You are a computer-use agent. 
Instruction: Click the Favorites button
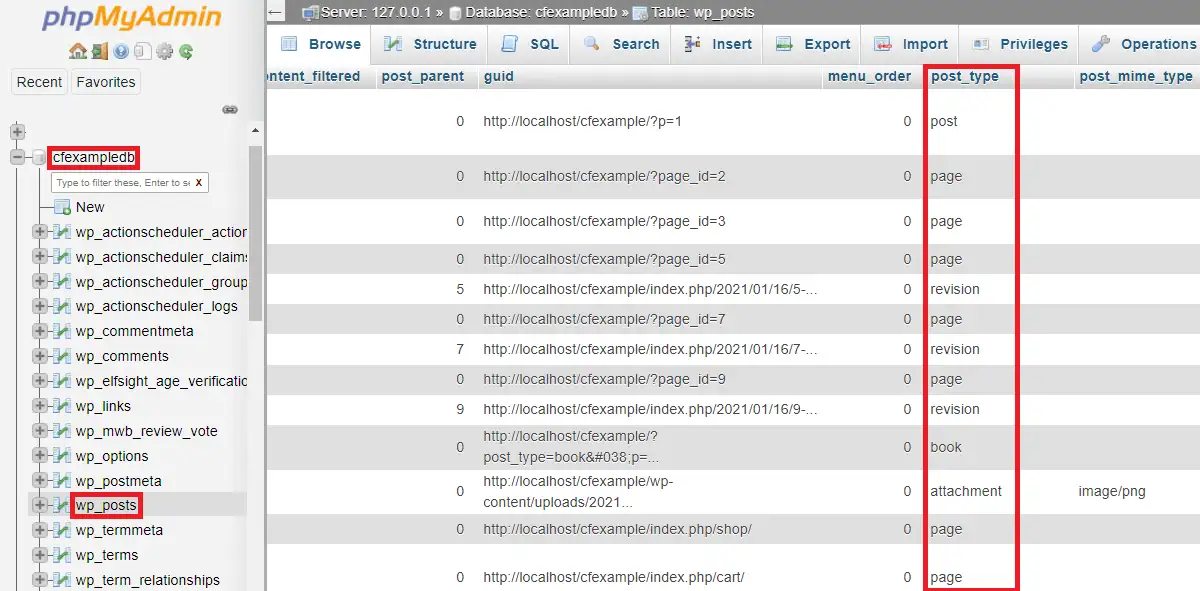click(106, 82)
